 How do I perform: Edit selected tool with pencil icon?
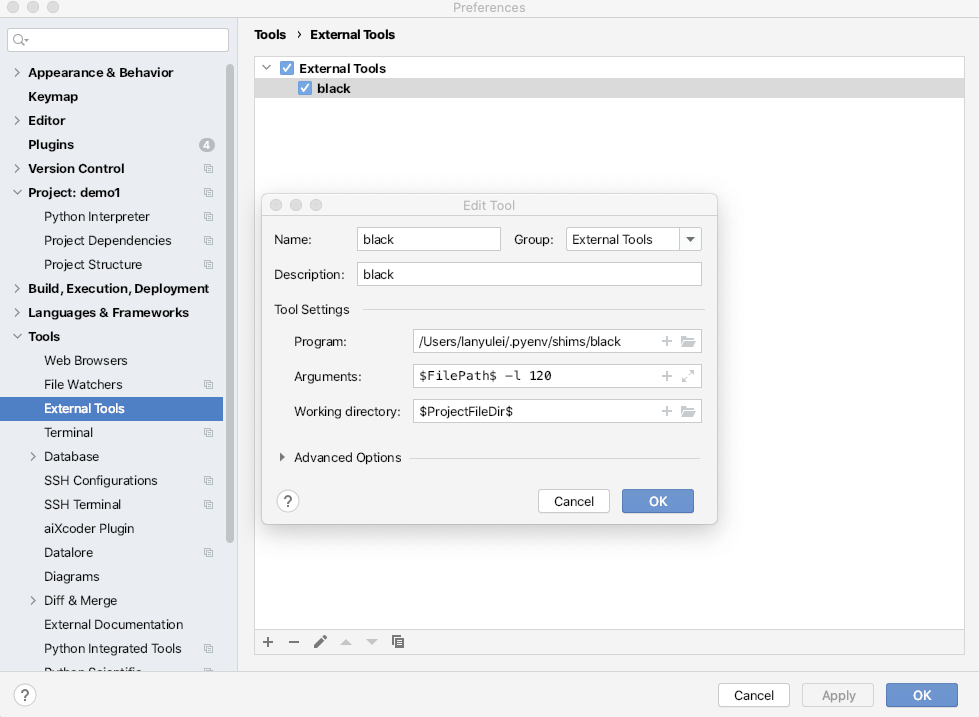320,642
